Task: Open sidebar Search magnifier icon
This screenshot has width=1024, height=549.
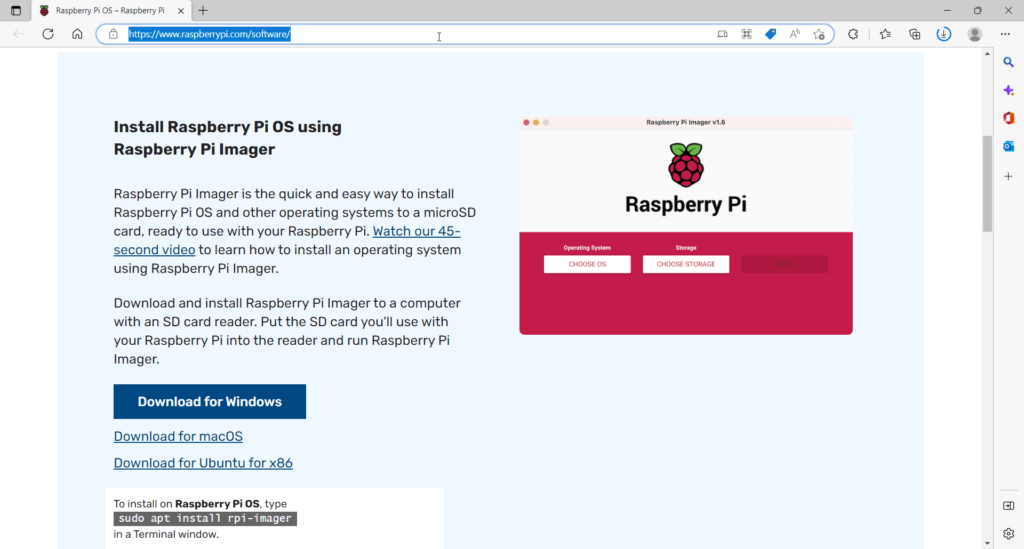Action: pyautogui.click(x=1009, y=62)
